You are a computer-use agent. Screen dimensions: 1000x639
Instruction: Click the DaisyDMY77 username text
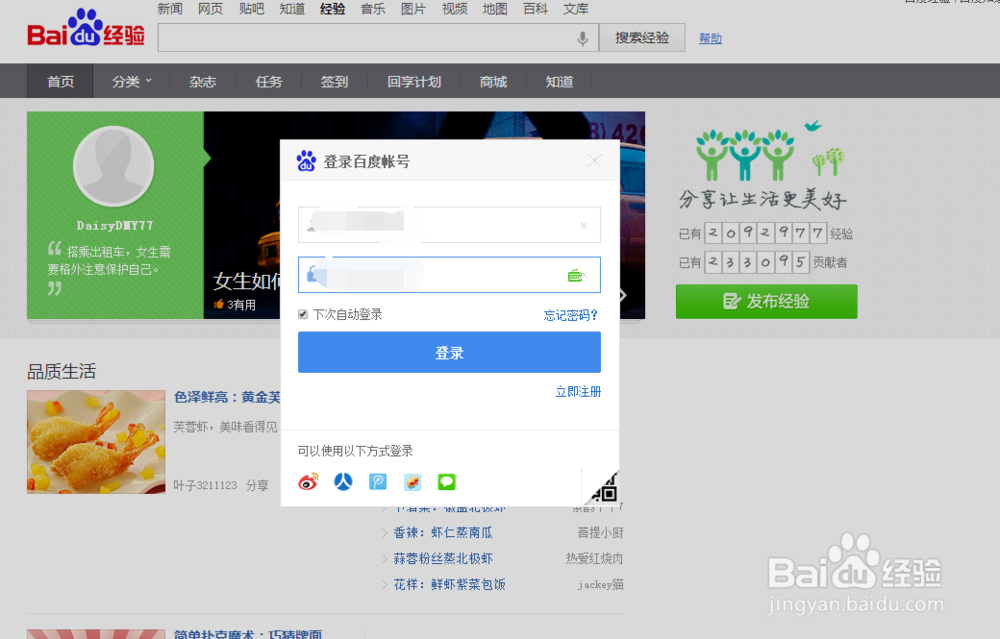point(115,226)
